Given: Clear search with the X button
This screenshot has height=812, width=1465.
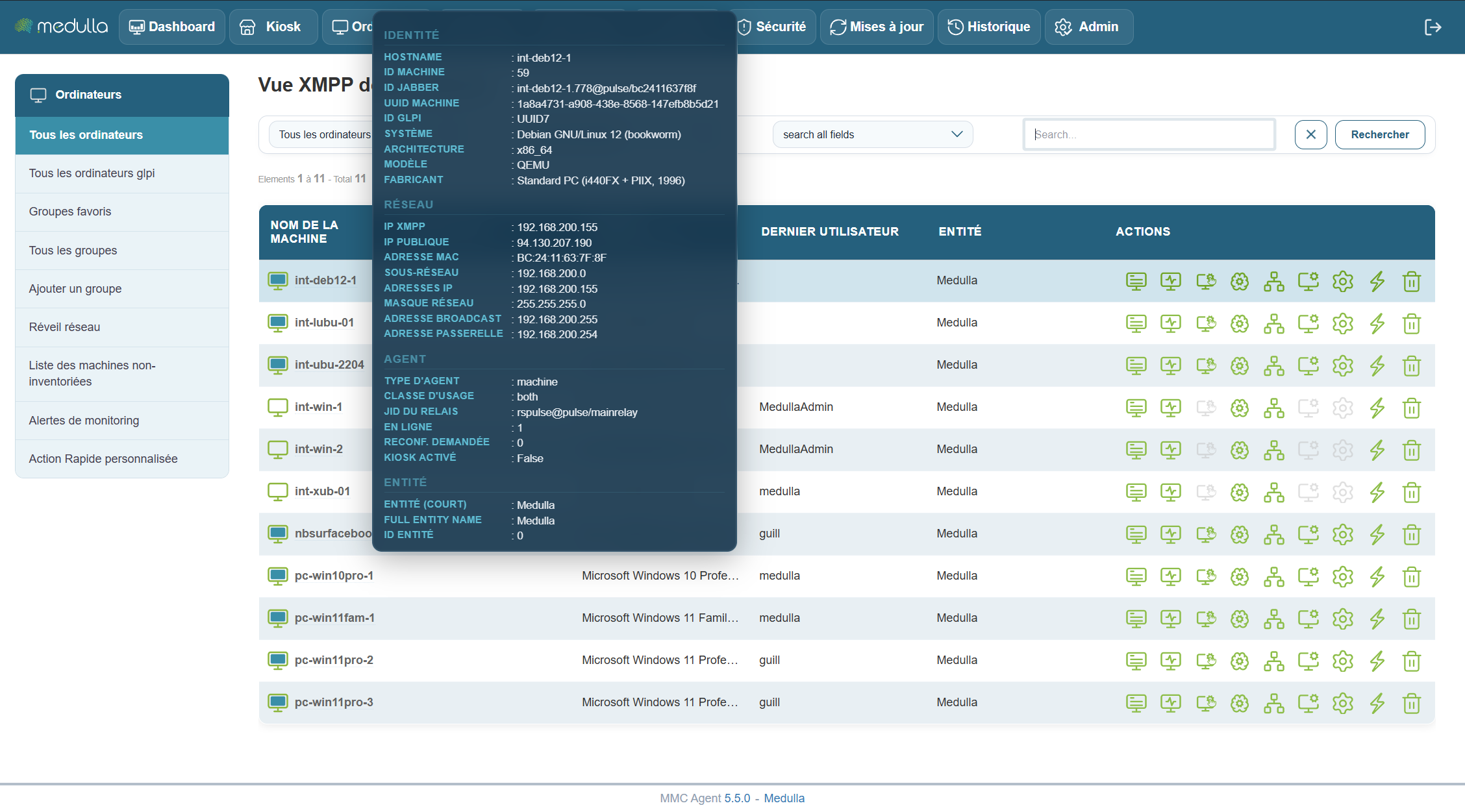Looking at the screenshot, I should [1310, 134].
